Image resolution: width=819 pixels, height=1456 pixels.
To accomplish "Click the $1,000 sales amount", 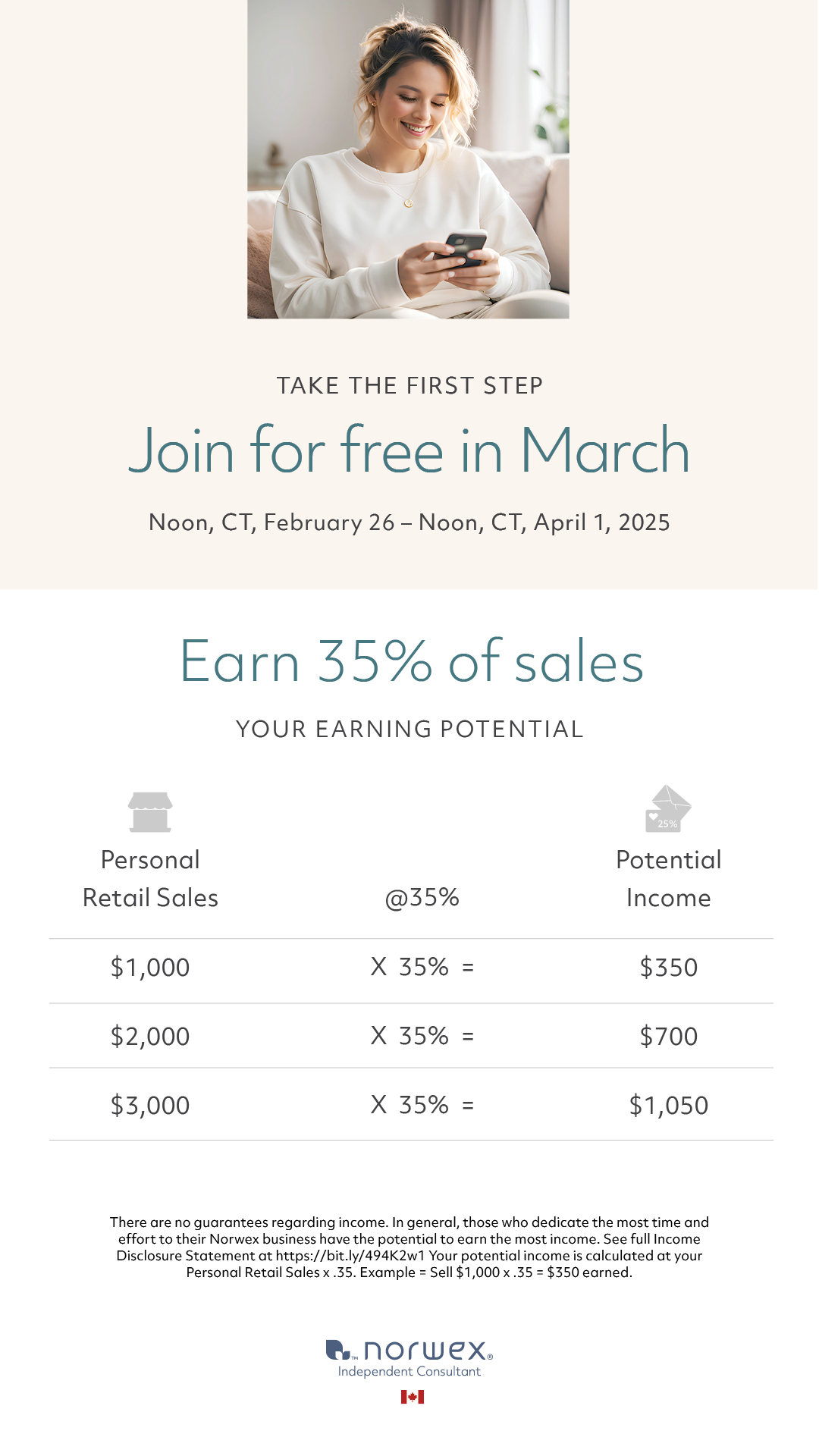I will [150, 968].
